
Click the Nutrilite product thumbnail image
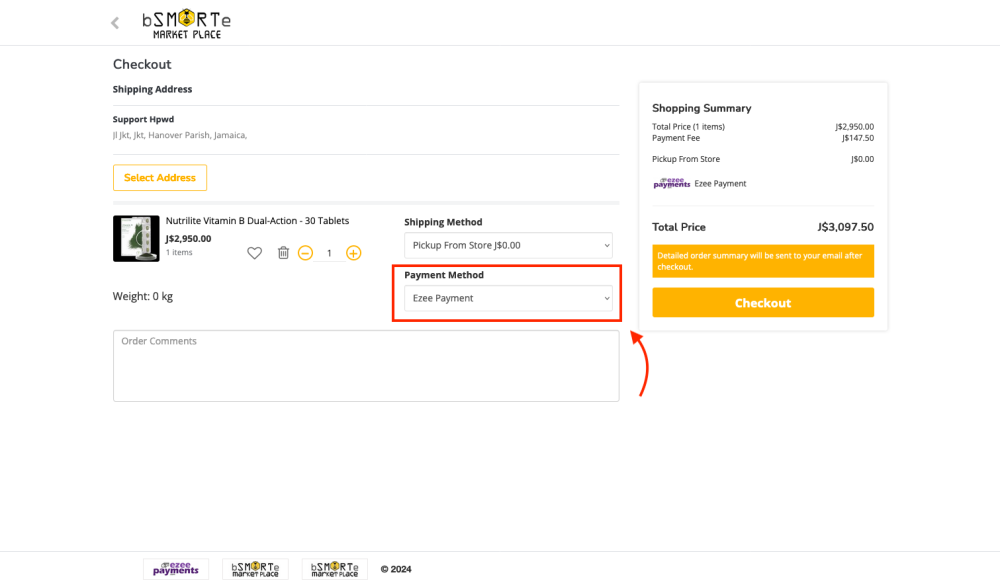[136, 239]
